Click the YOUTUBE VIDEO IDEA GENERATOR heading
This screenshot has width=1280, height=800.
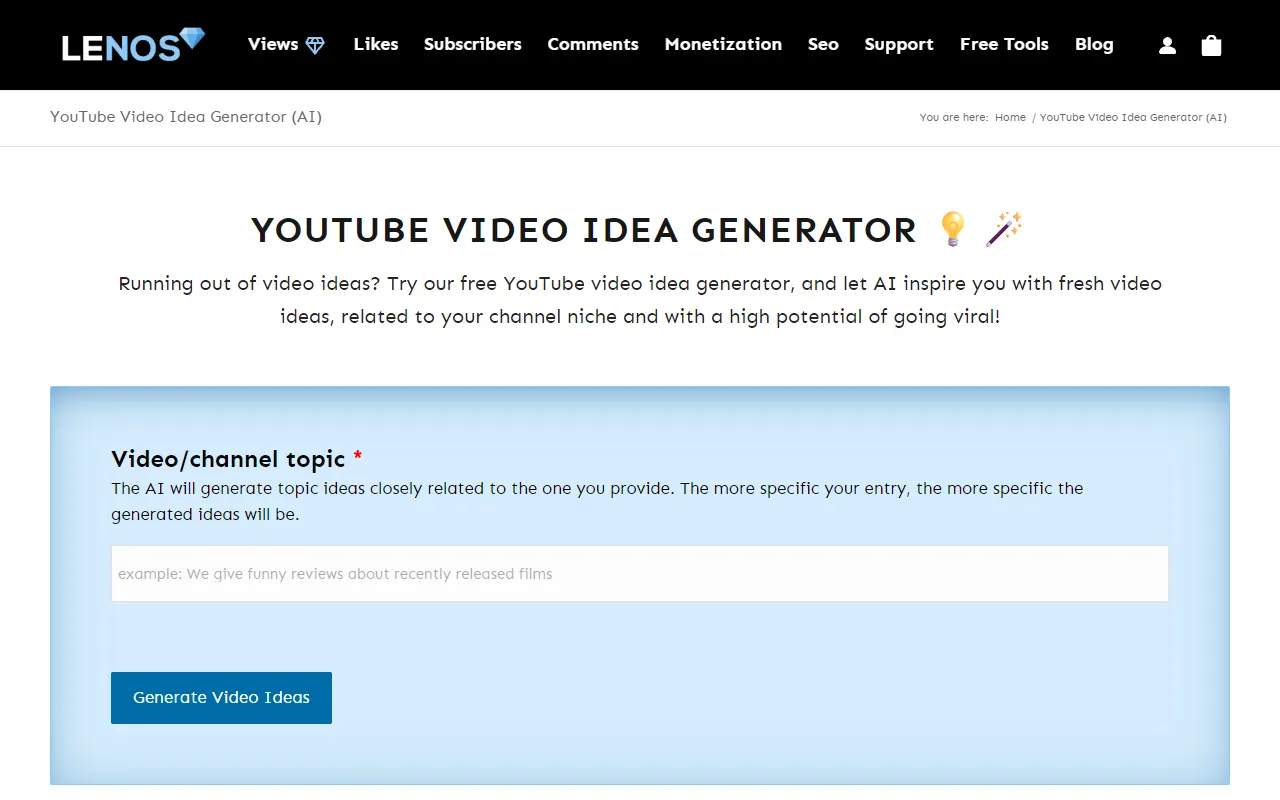584,230
